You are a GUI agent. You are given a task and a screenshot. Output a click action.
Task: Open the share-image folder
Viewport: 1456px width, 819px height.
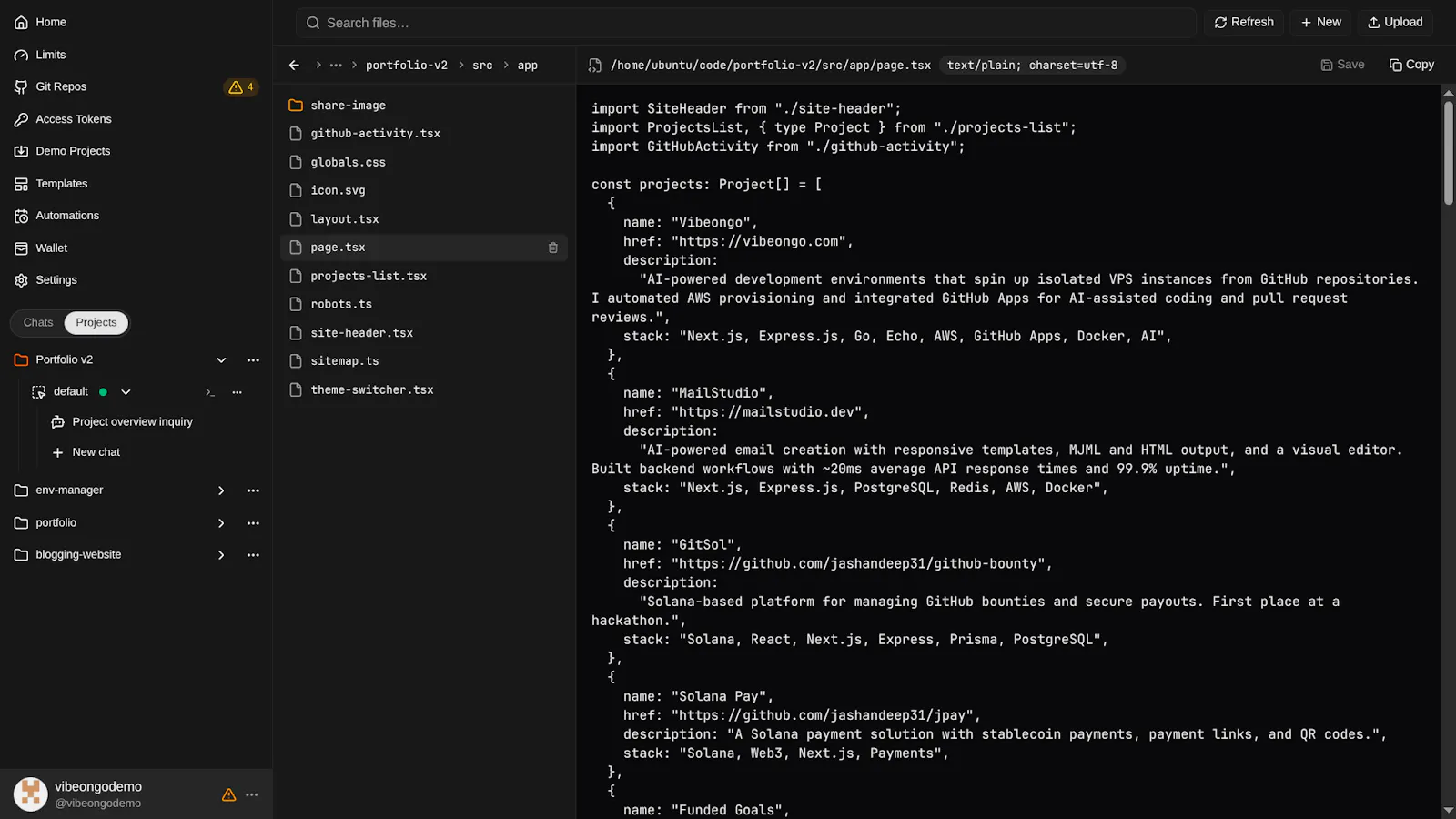pyautogui.click(x=424, y=106)
